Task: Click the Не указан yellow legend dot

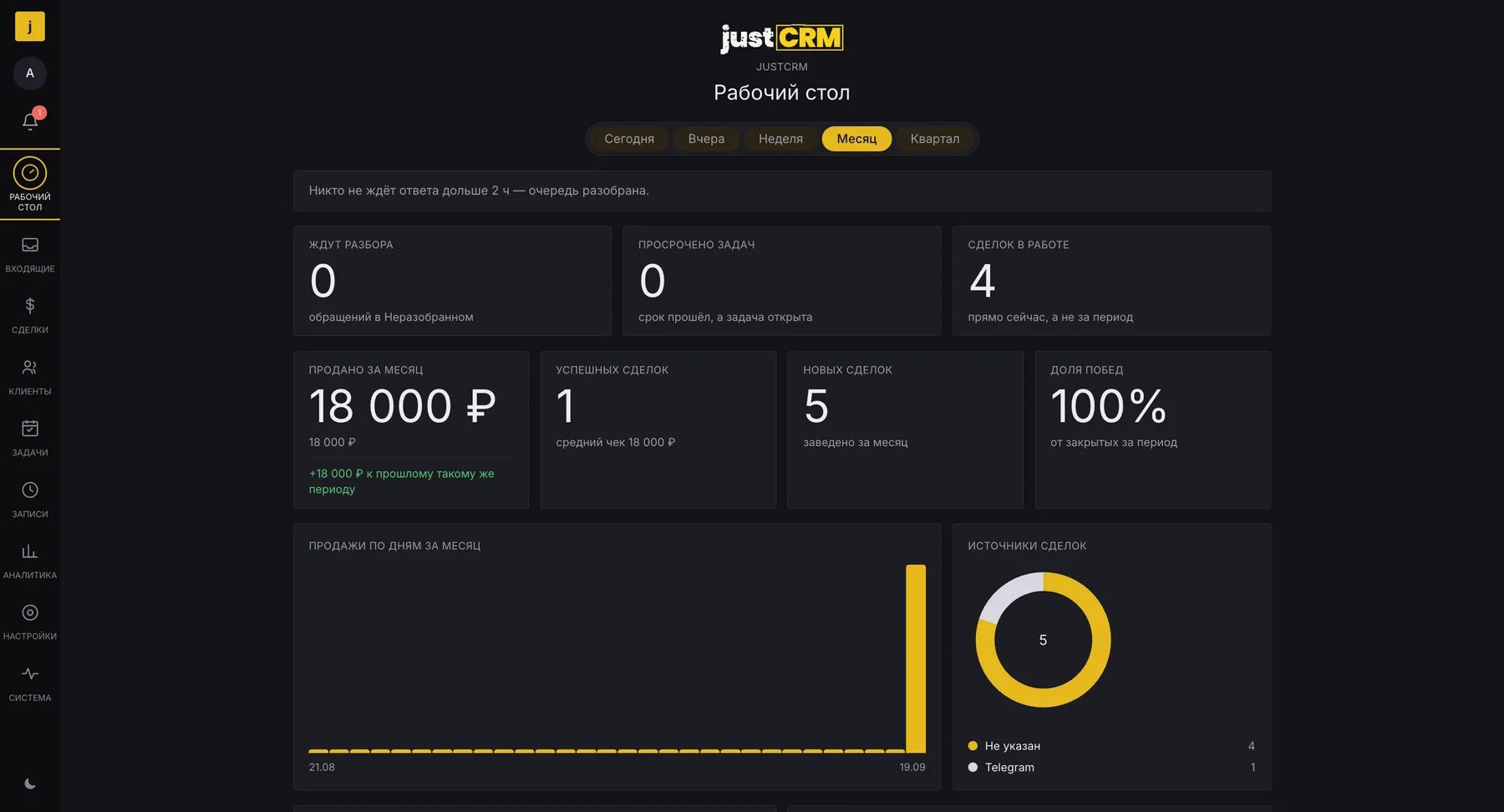Action: pyautogui.click(x=973, y=746)
